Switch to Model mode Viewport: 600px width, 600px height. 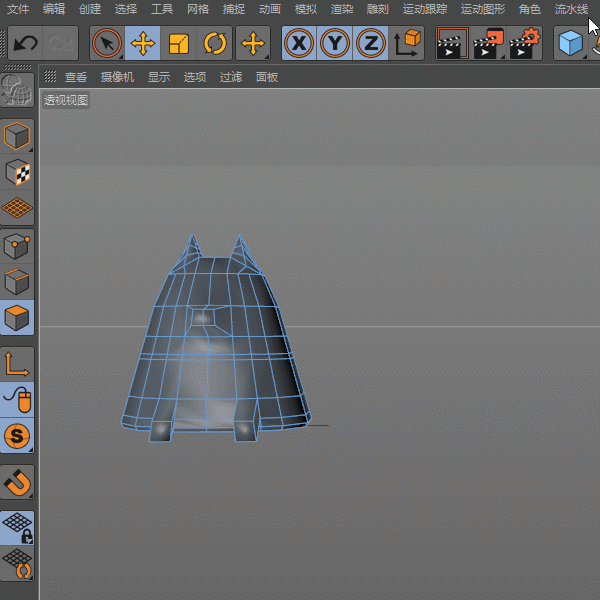[17, 135]
